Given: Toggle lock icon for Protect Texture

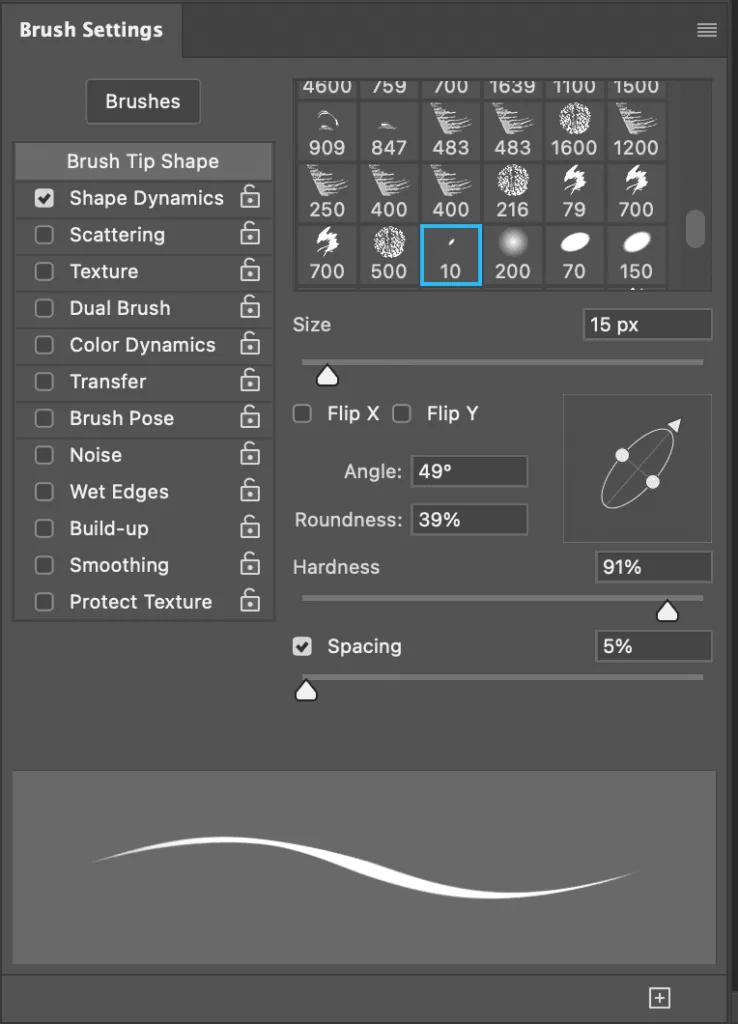Looking at the screenshot, I should 250,600.
